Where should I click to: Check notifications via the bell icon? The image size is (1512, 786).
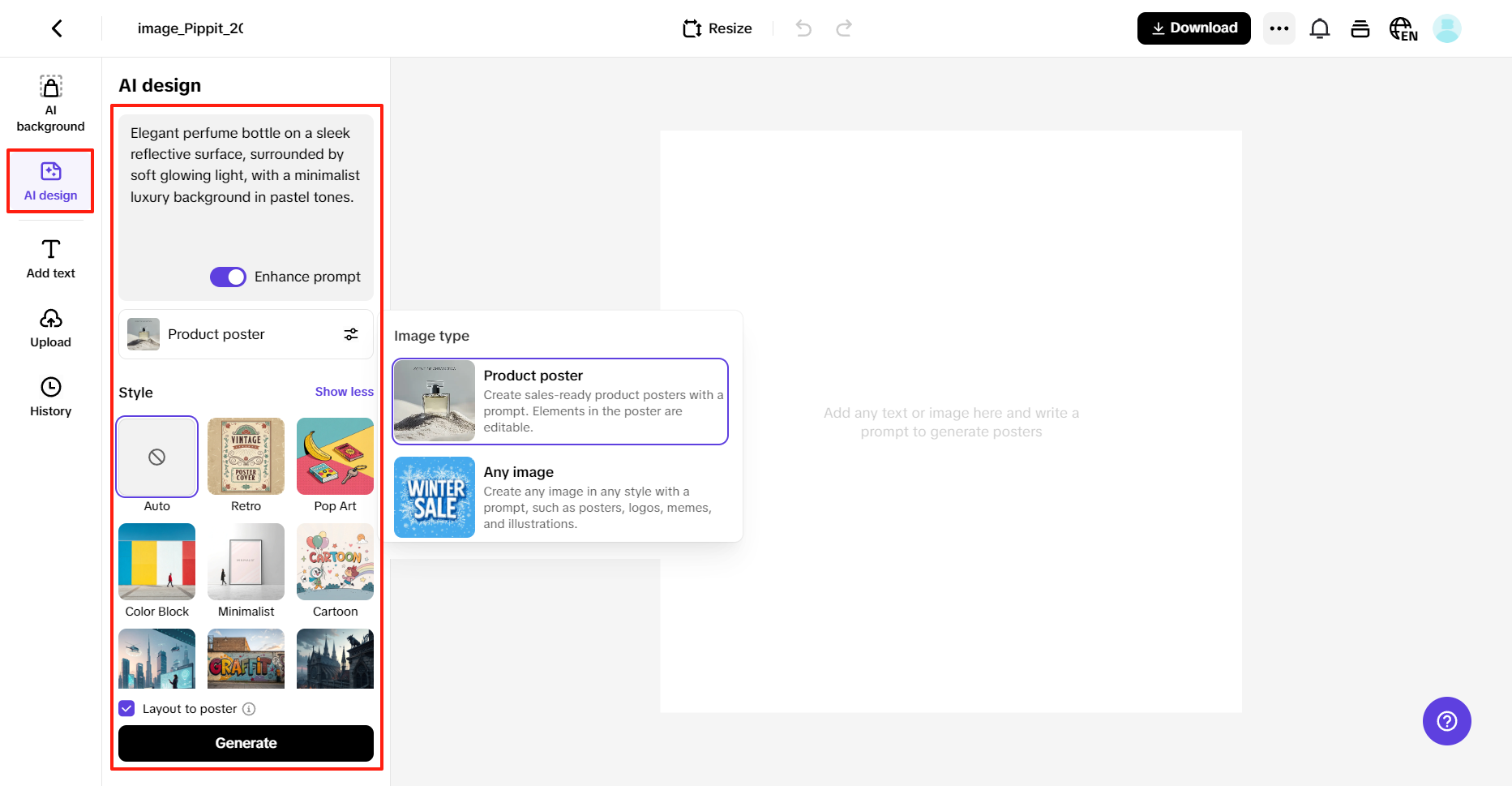[x=1320, y=28]
